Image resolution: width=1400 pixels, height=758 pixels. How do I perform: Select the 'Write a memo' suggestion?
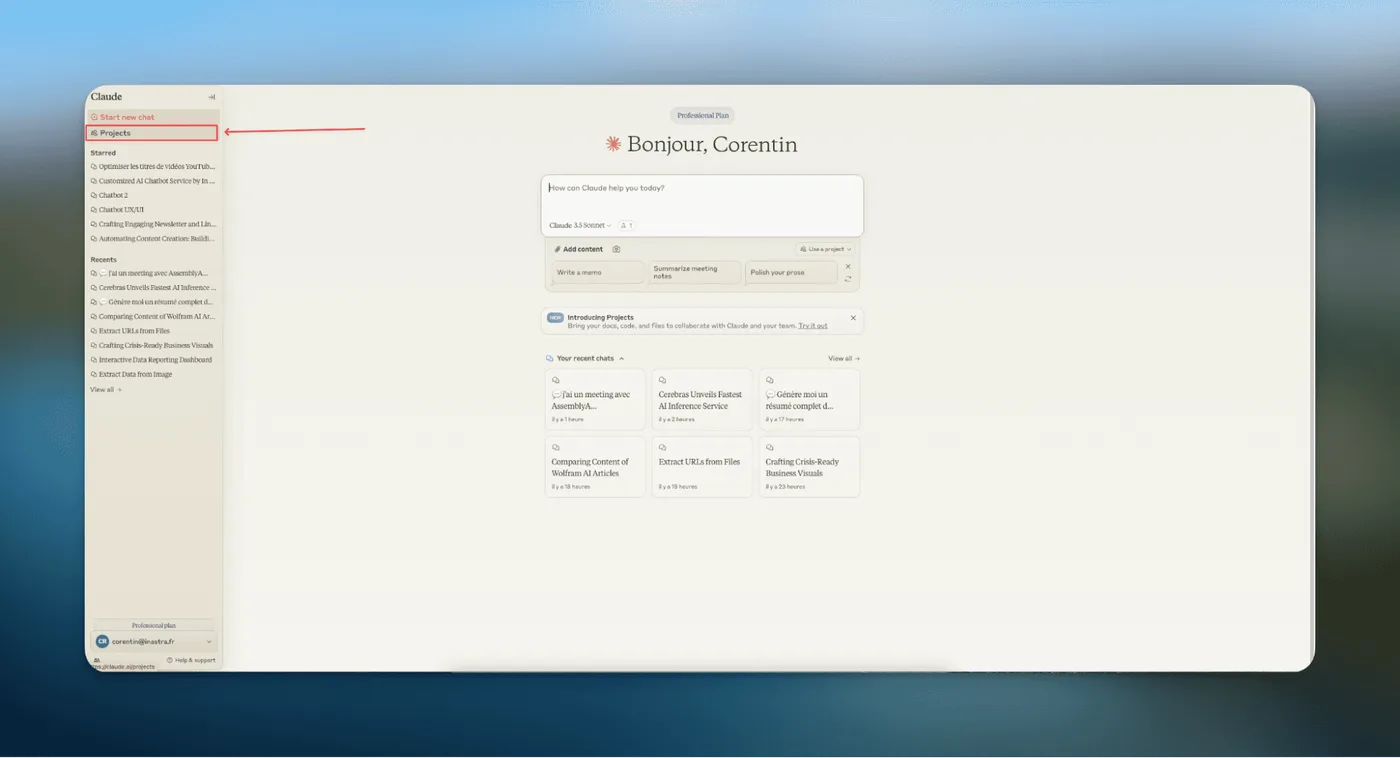pos(598,272)
